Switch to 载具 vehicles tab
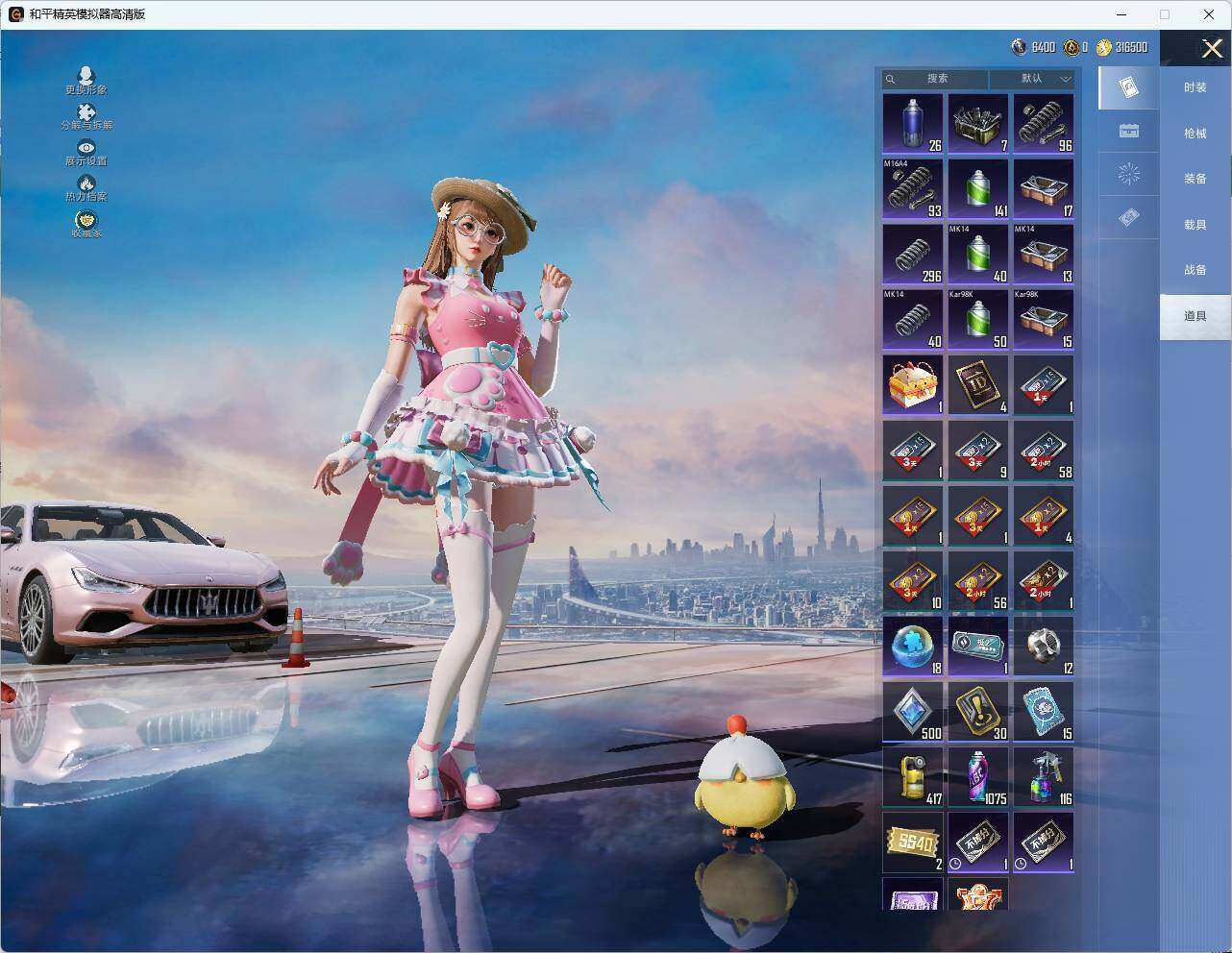The height and width of the screenshot is (953, 1232). tap(1195, 225)
